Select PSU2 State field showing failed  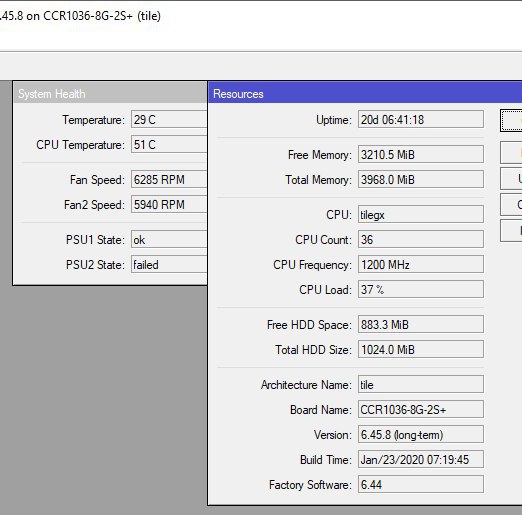169,264
